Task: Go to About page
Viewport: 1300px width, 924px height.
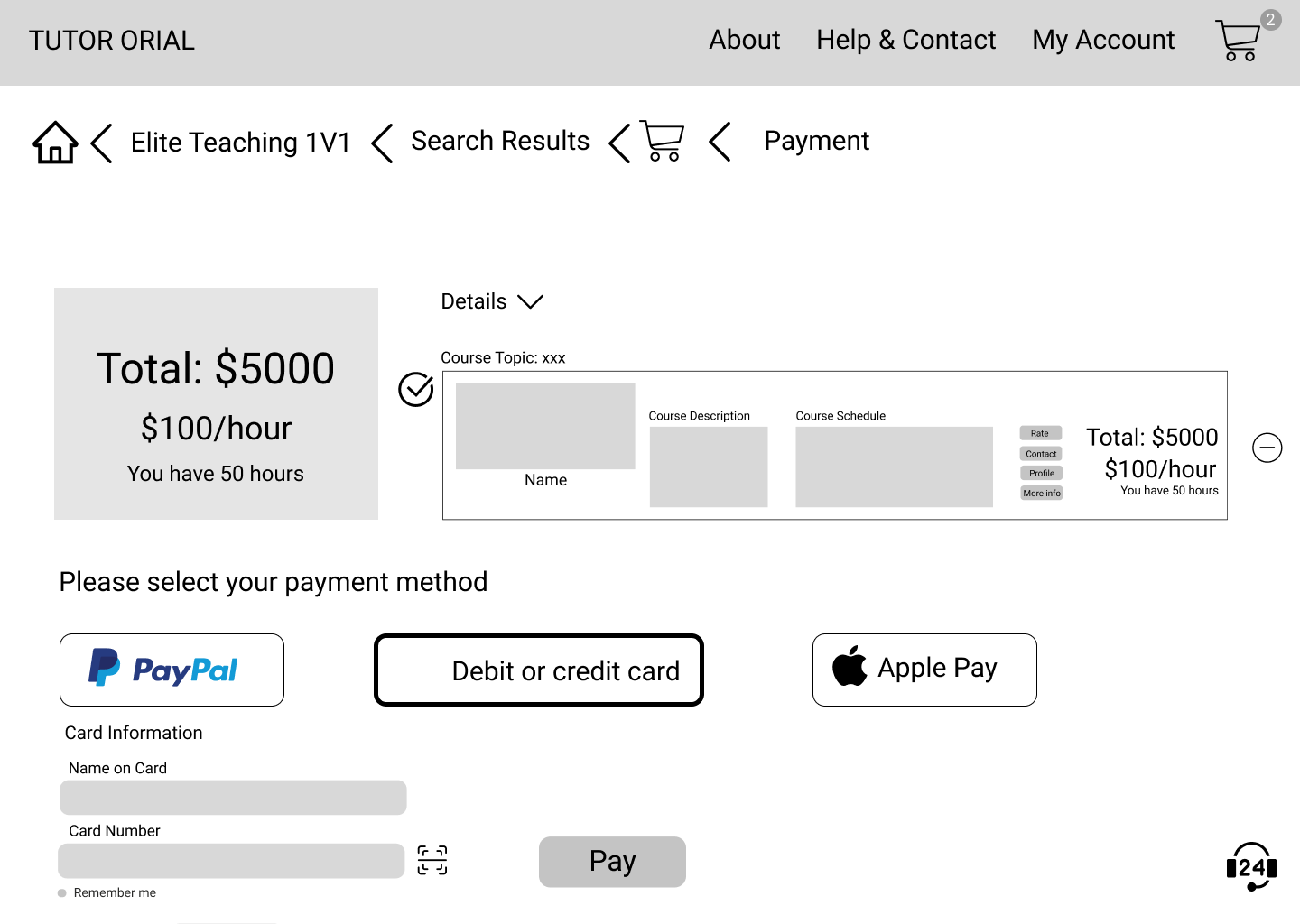Action: click(744, 40)
